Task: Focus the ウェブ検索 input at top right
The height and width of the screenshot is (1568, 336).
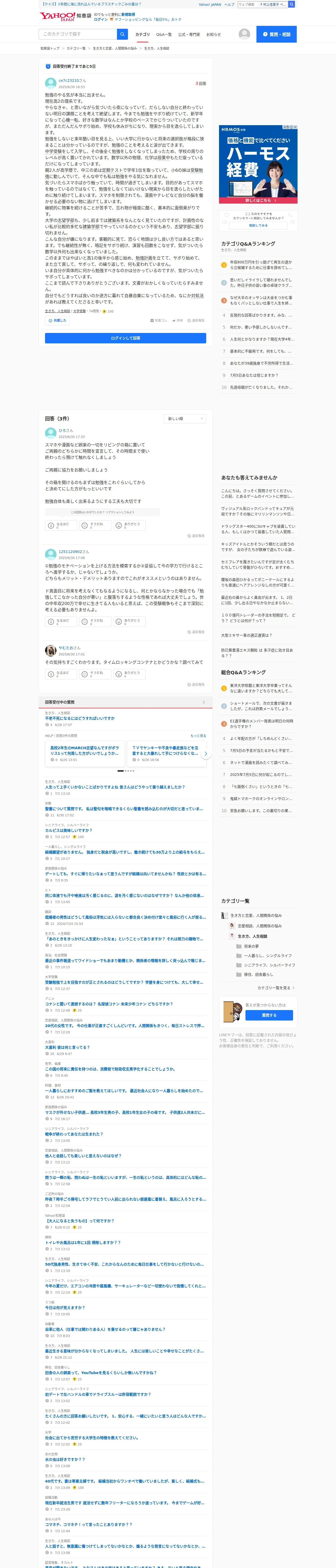Action: tap(248, 4)
